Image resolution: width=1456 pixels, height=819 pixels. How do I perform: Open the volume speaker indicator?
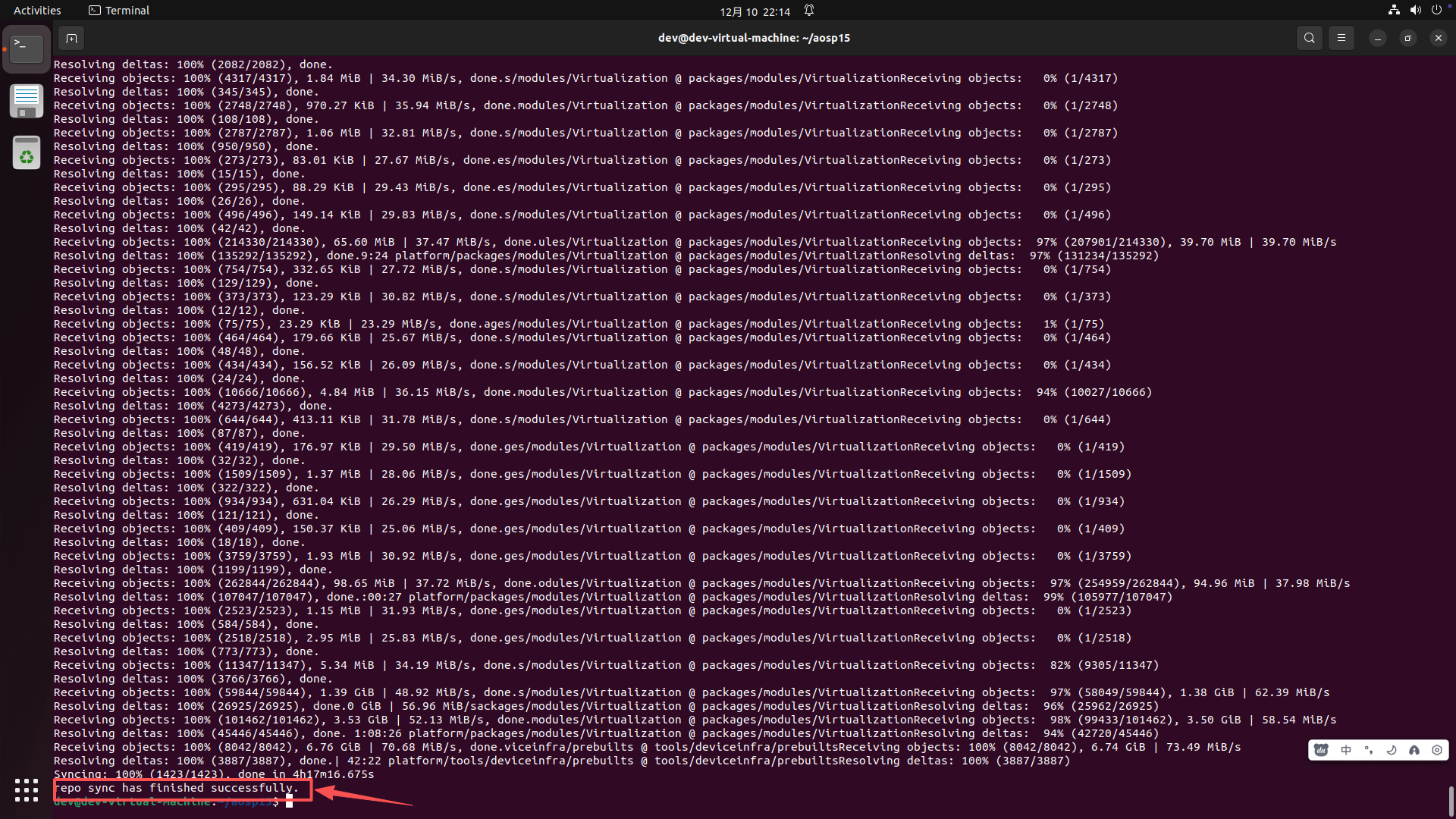[1415, 11]
